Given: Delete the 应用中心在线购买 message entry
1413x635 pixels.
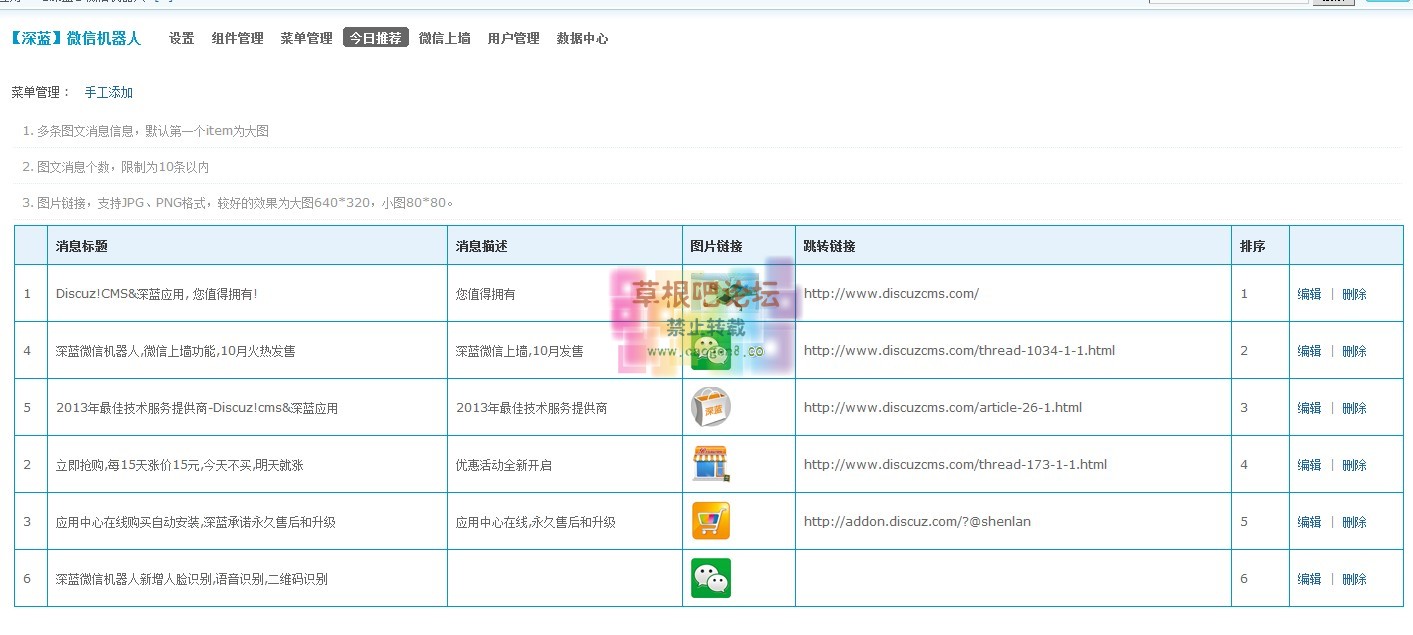Looking at the screenshot, I should [x=1354, y=522].
